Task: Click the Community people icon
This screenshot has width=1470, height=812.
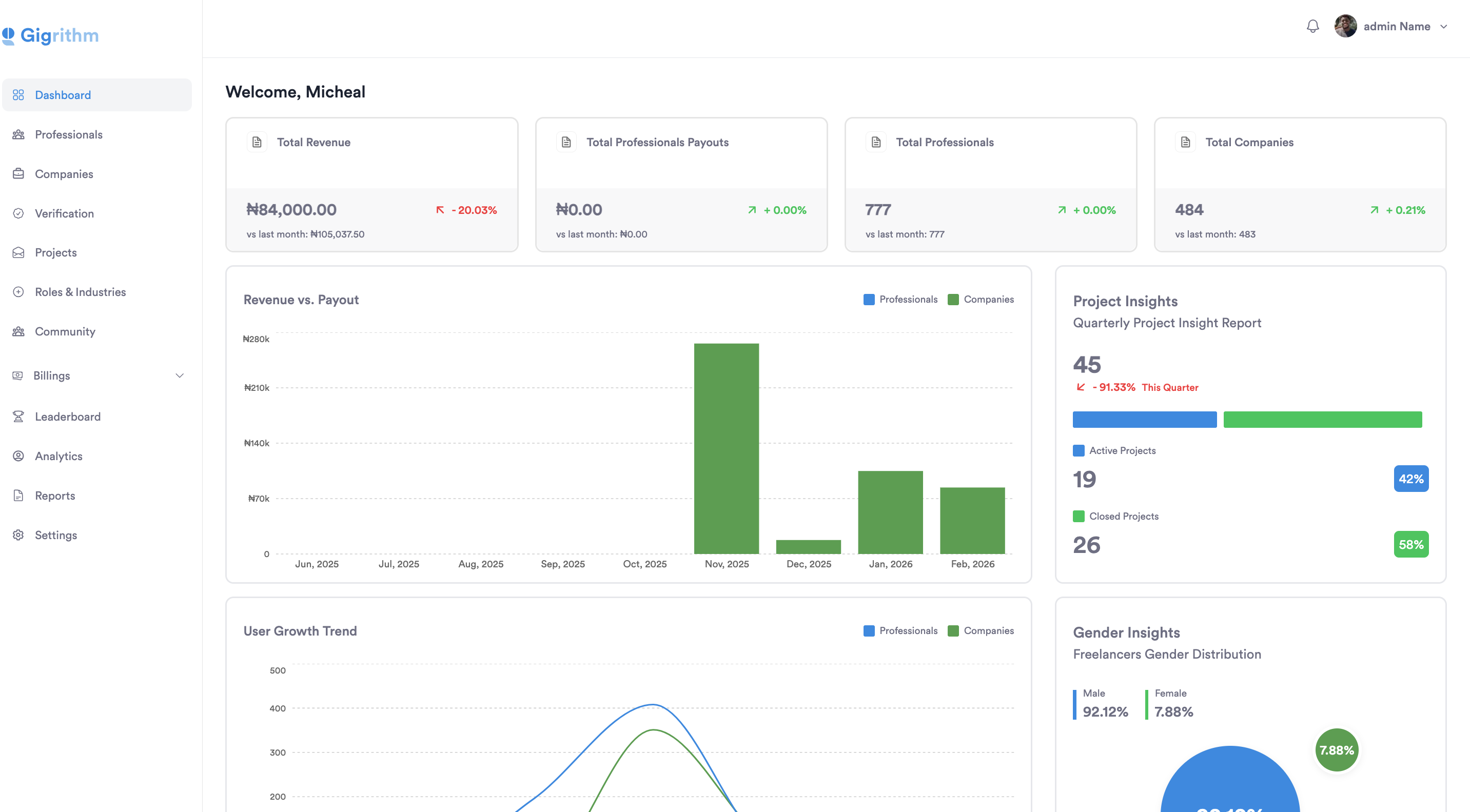Action: coord(18,331)
